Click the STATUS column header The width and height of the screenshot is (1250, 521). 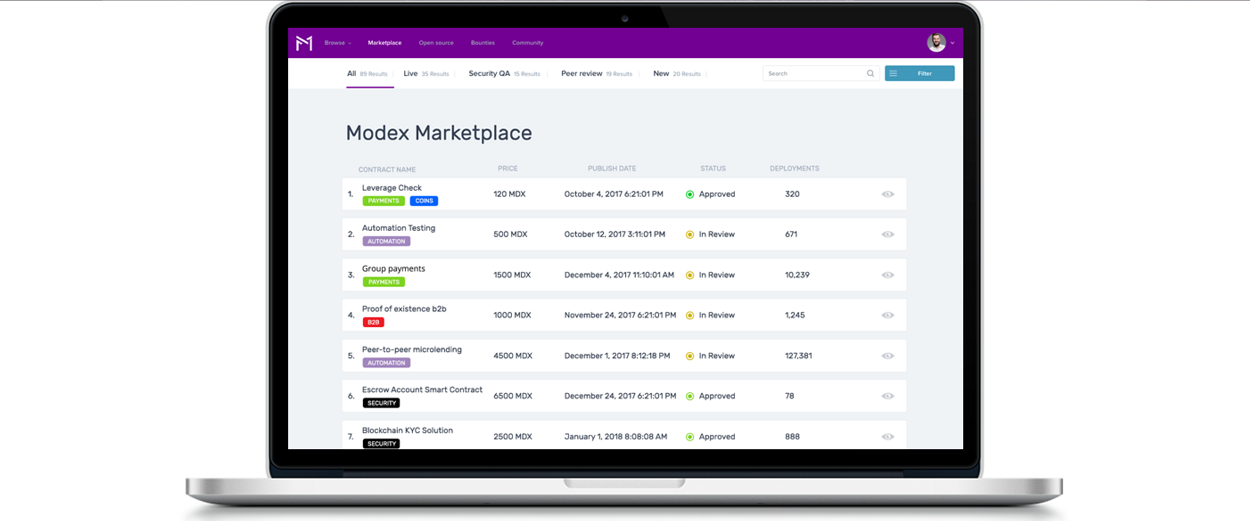[713, 169]
